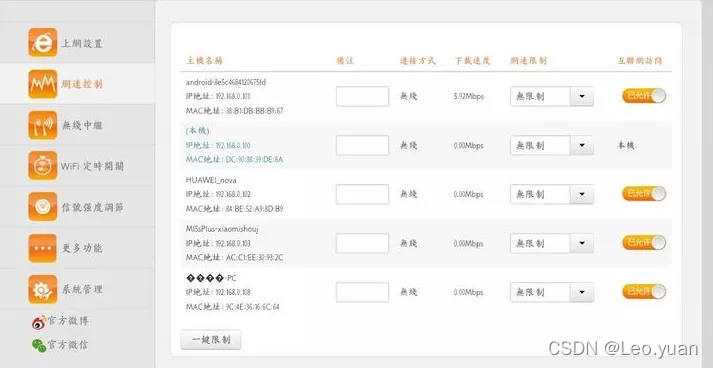Toggle internet access for MI5sPlus-xiaomishouj
The width and height of the screenshot is (713, 368).
click(x=644, y=242)
